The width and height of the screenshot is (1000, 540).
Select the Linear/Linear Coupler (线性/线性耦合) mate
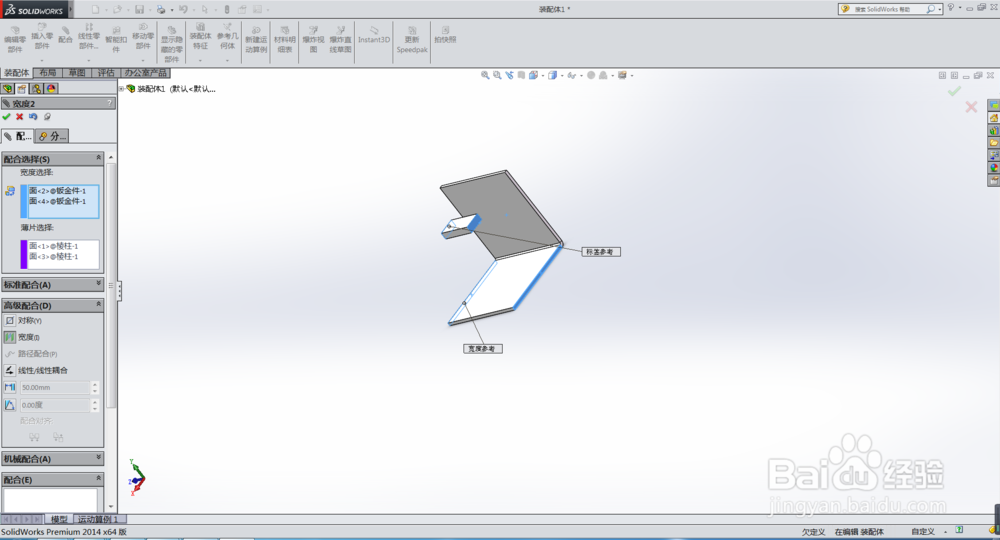pyautogui.click(x=36, y=370)
